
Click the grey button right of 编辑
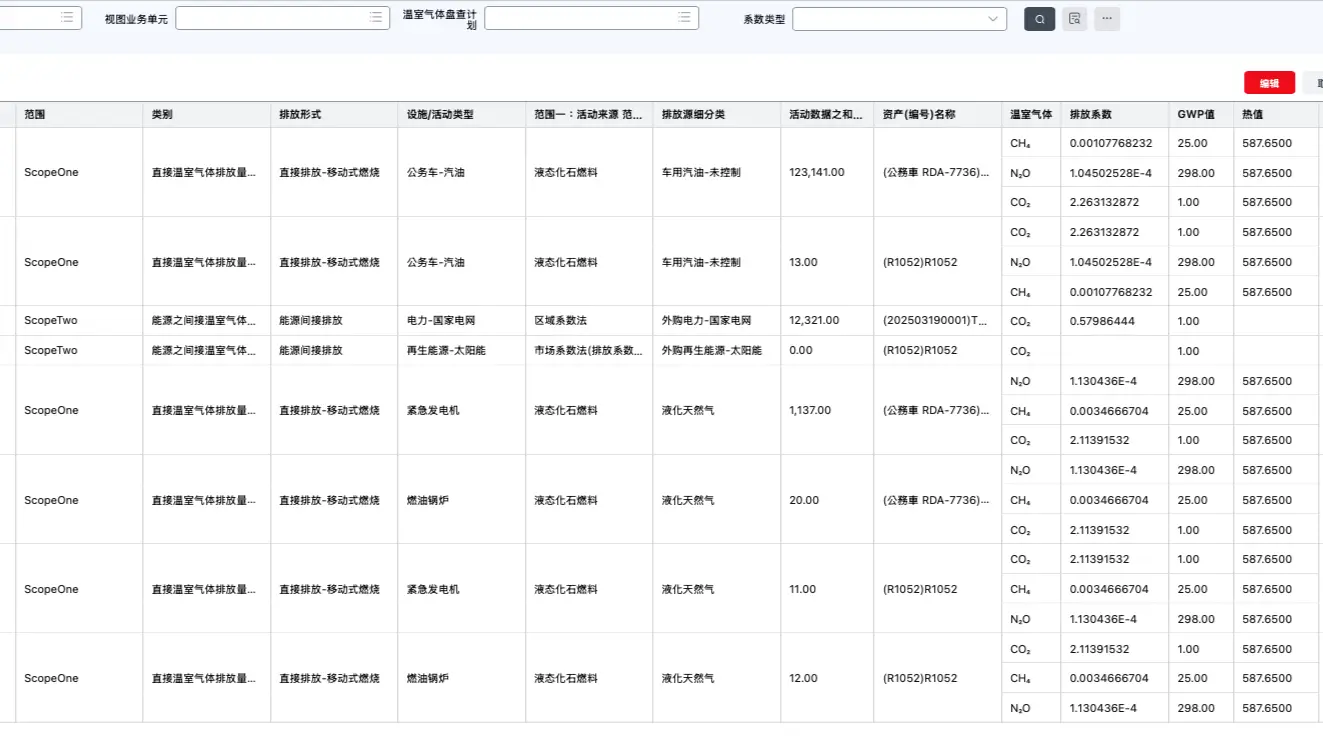[x=1315, y=83]
